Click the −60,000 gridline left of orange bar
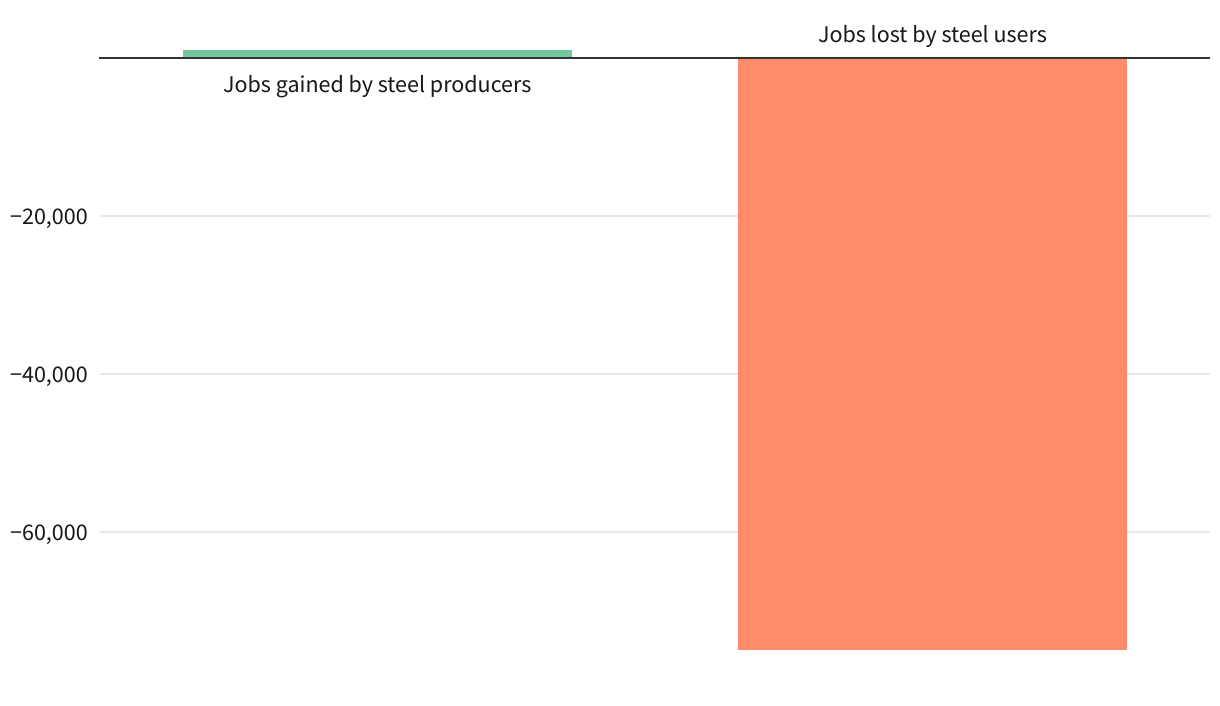The width and height of the screenshot is (1220, 706). point(420,532)
